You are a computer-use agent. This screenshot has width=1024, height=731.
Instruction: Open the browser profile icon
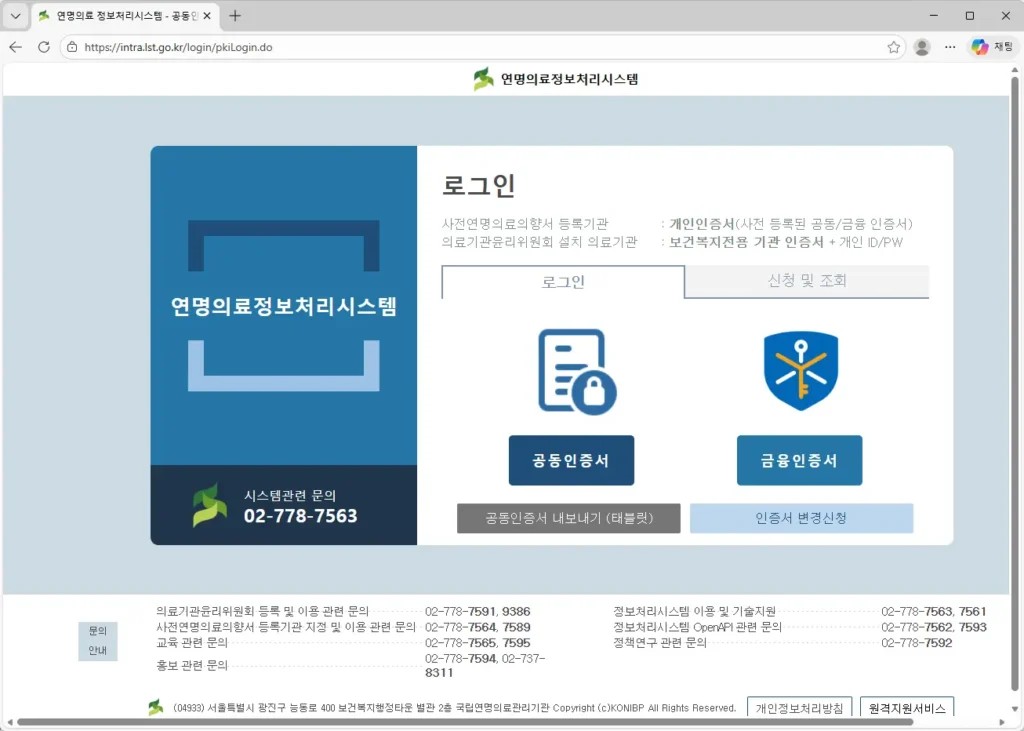921,46
